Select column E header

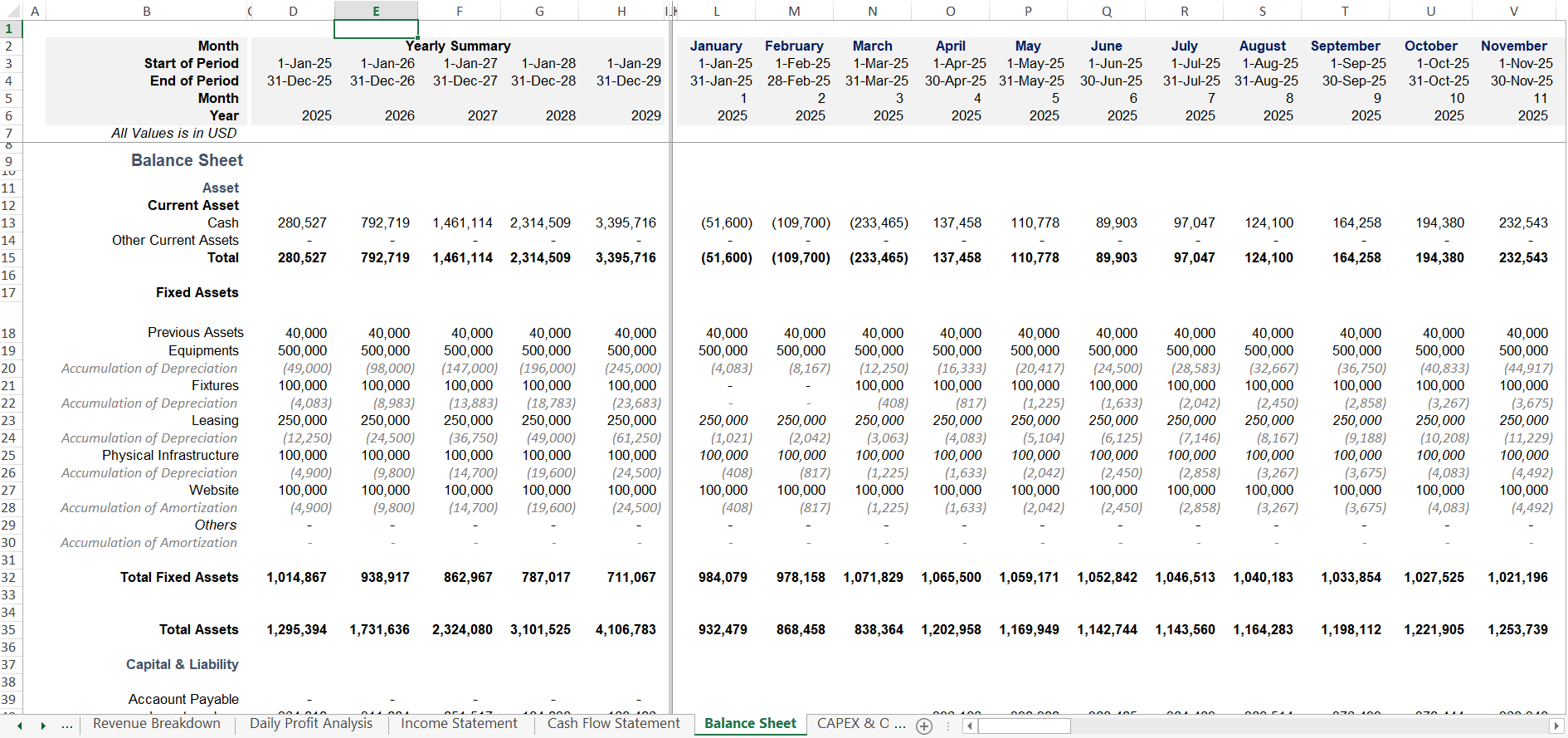pyautogui.click(x=376, y=11)
